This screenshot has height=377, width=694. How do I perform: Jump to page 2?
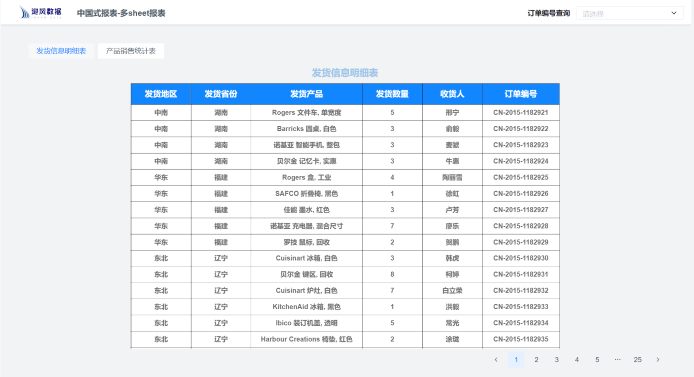[536, 360]
